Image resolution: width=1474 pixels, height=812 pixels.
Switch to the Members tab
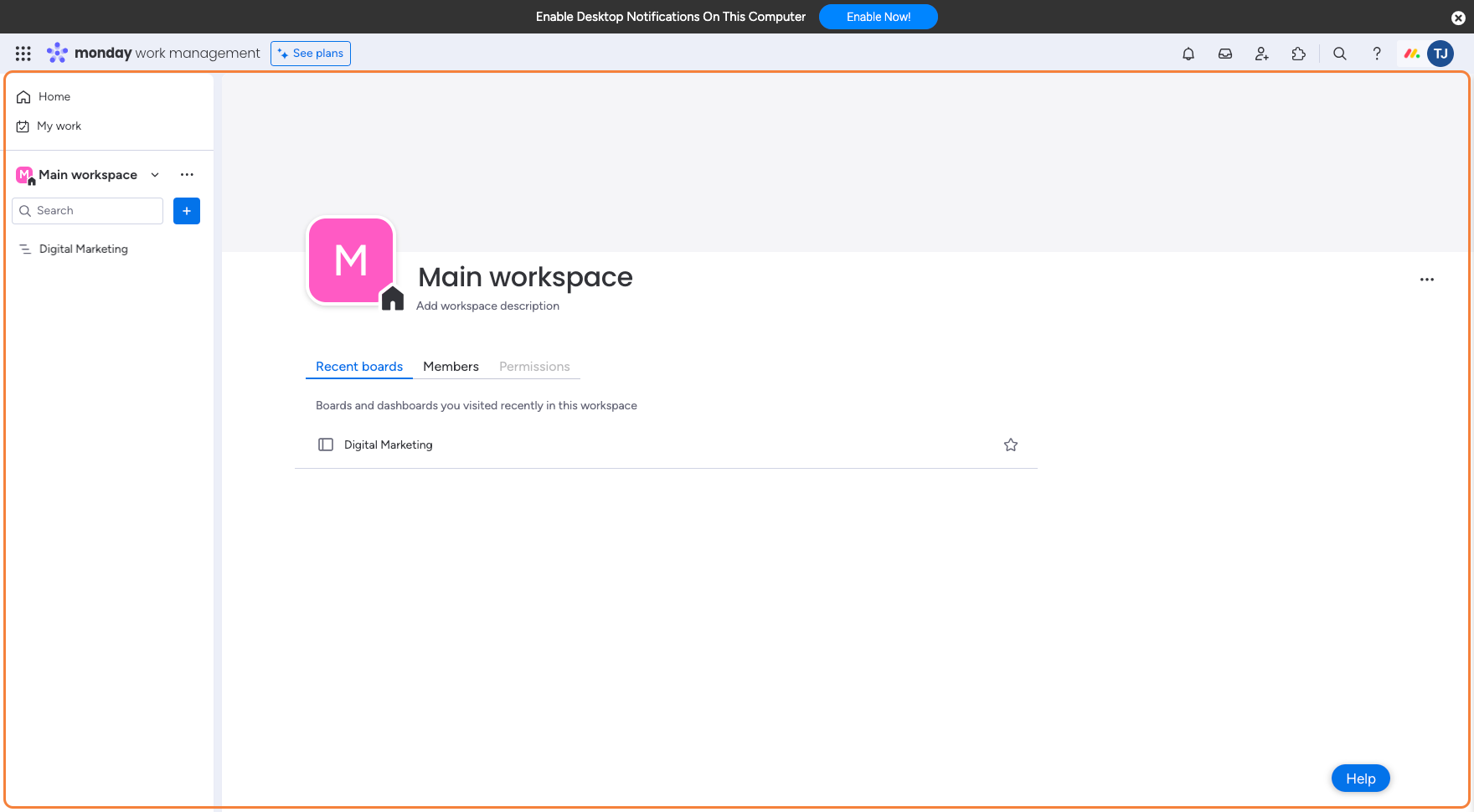[451, 367]
